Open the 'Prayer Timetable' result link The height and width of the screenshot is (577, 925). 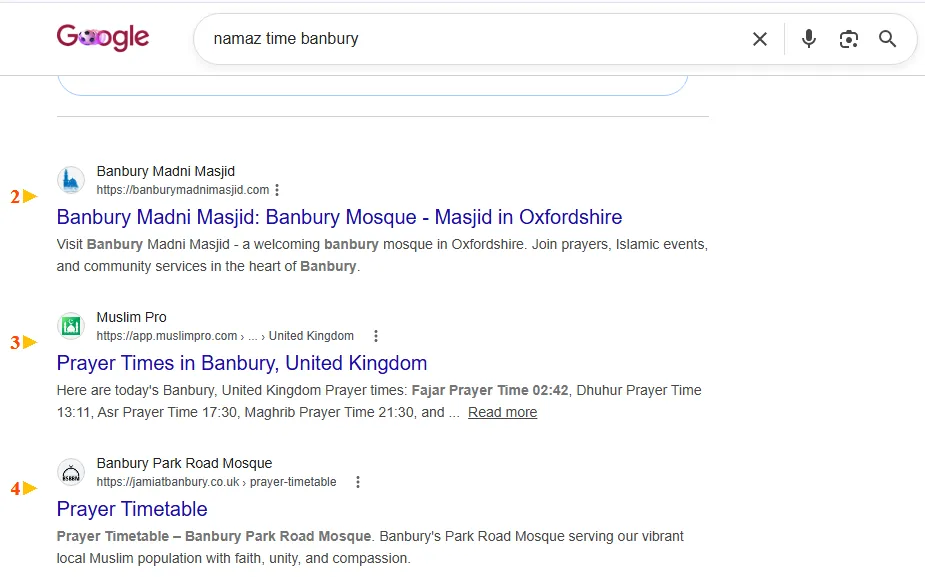point(132,509)
